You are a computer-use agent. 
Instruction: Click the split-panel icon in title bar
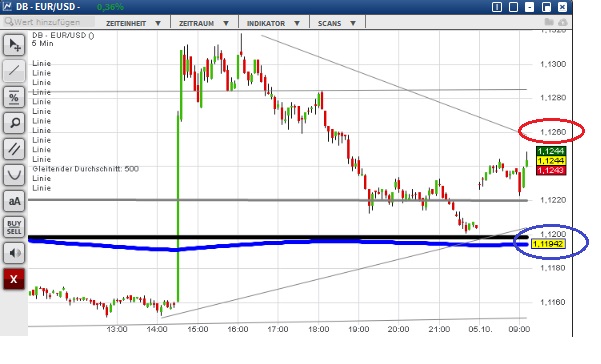[x=497, y=7]
